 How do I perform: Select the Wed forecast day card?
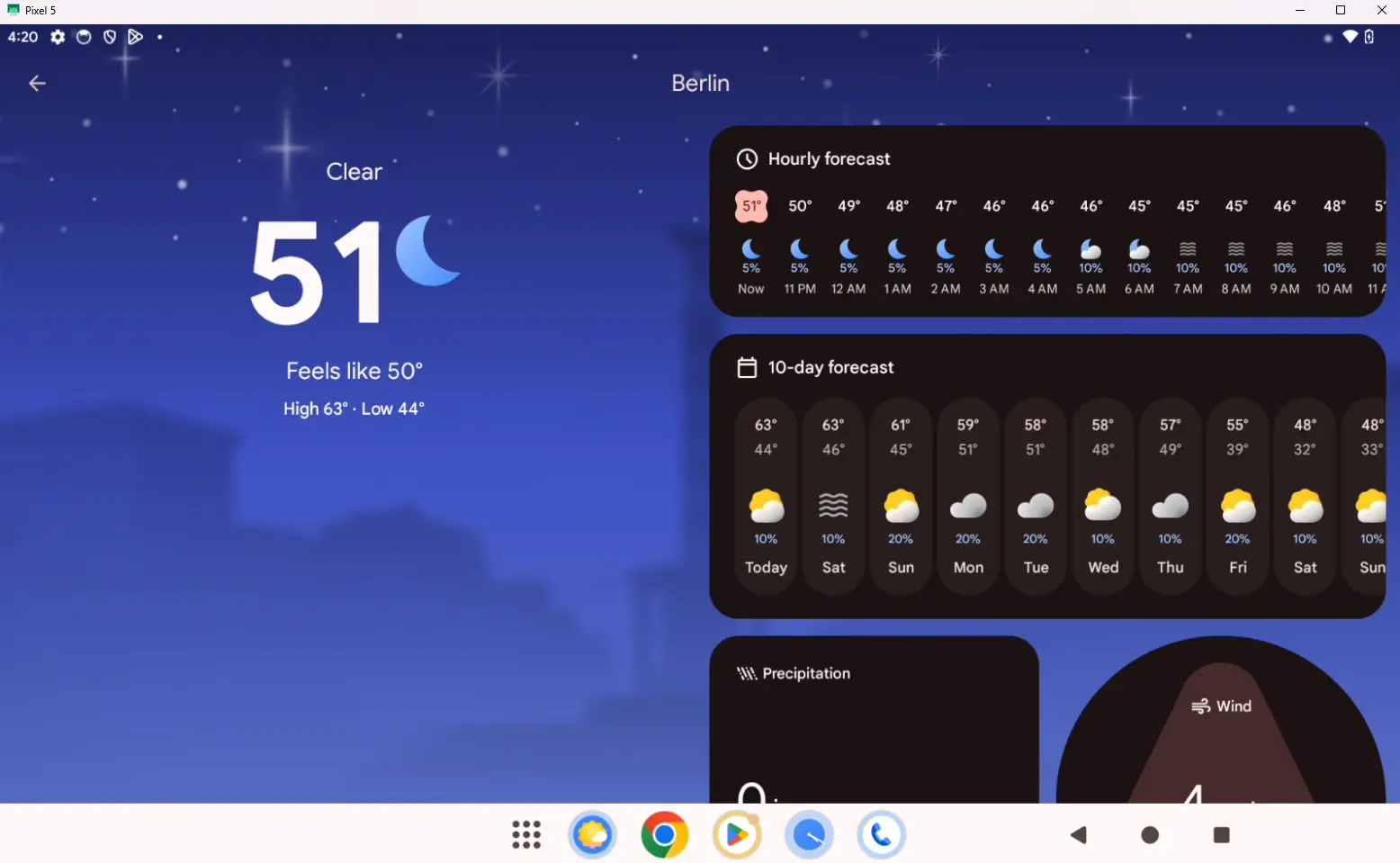tap(1103, 496)
